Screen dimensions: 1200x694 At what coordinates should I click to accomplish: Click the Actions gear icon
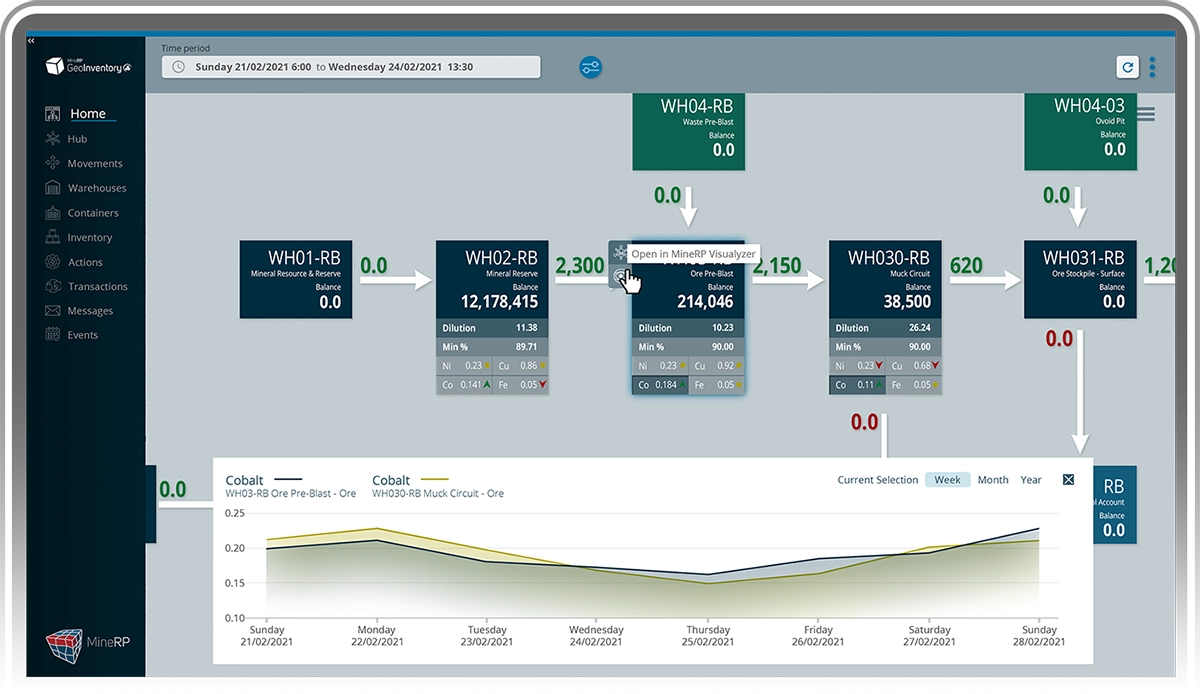(x=53, y=262)
